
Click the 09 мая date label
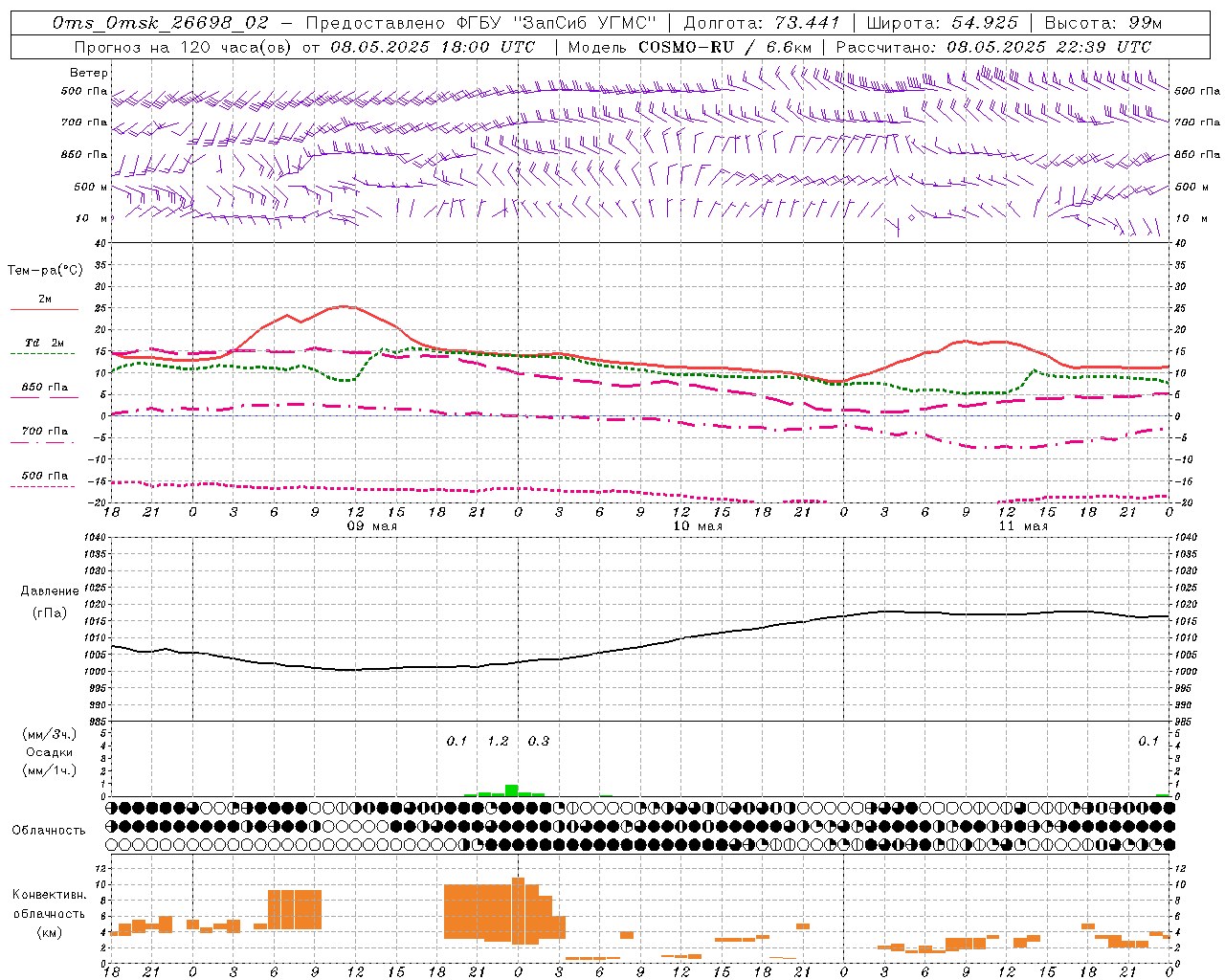point(371,526)
